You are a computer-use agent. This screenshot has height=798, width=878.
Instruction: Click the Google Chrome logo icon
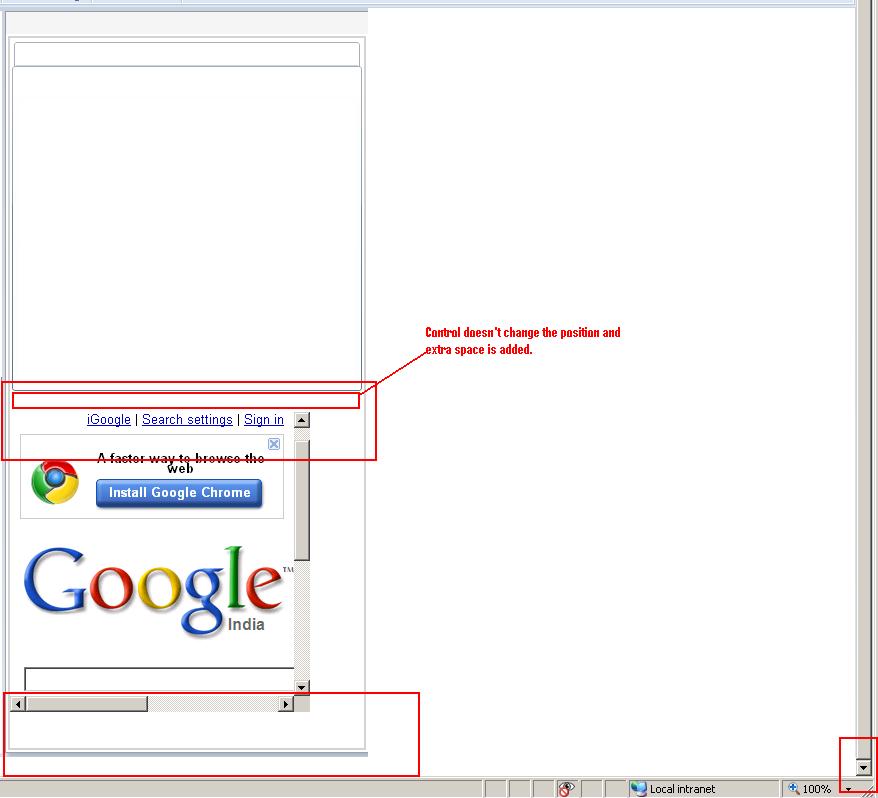55,482
